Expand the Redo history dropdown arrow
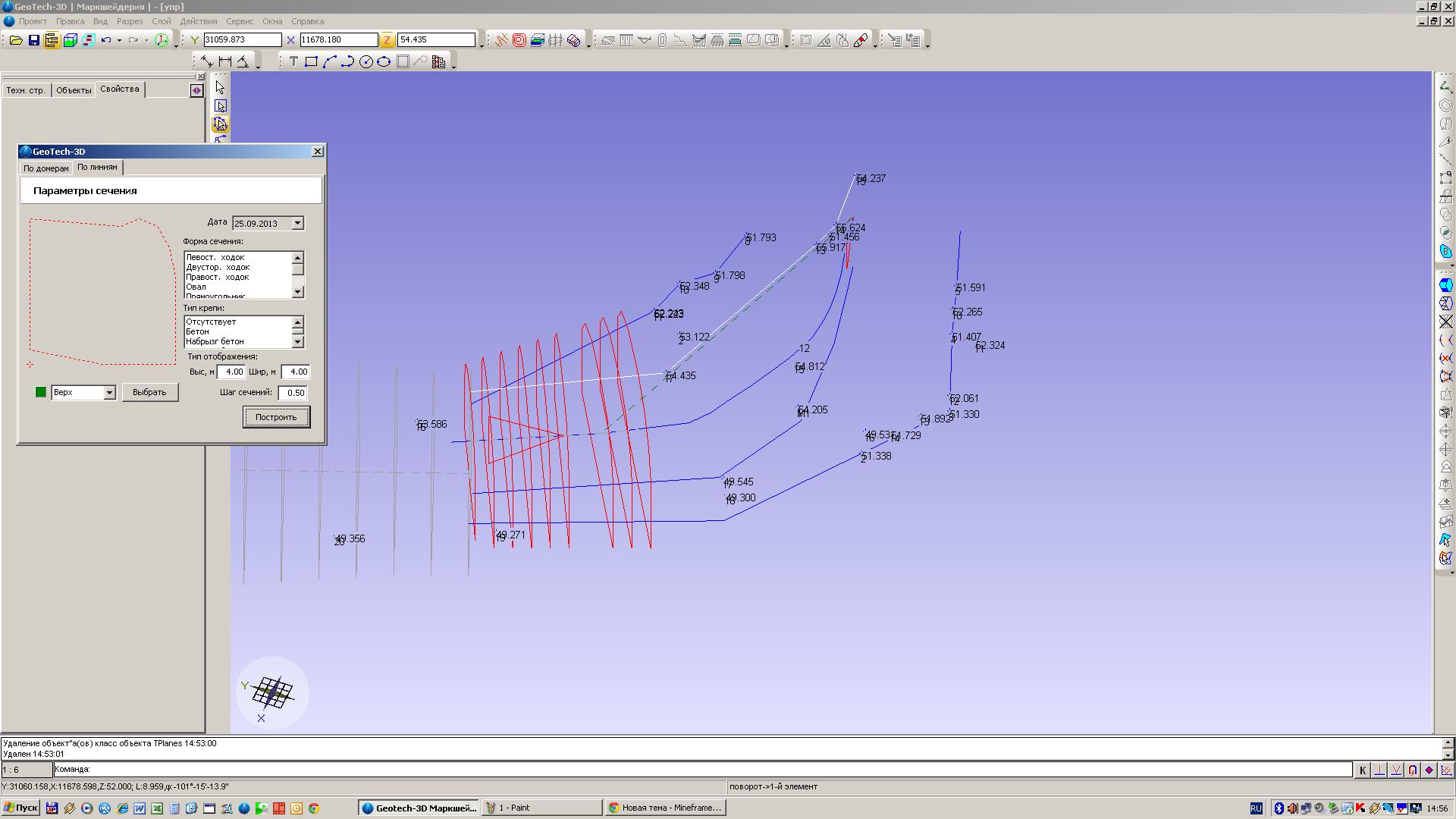Viewport: 1456px width, 819px height. point(146,40)
